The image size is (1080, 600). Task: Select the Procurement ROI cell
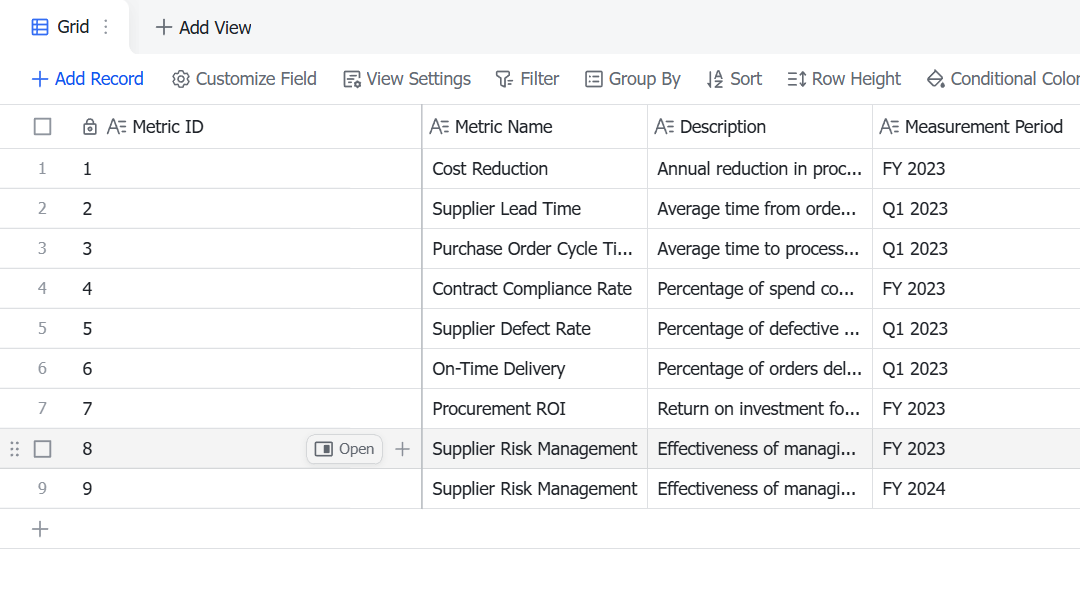[x=534, y=408]
